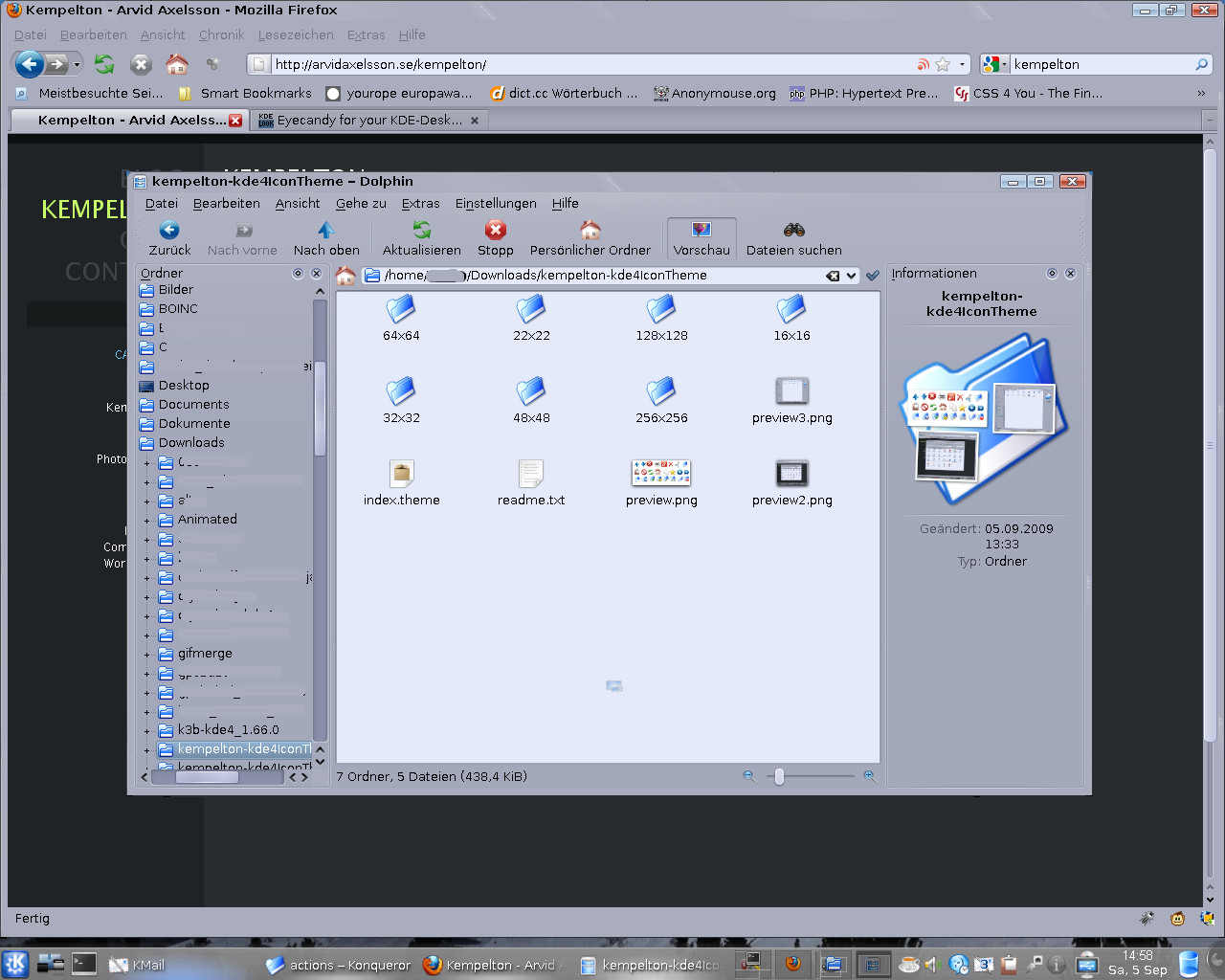Clear the Dolphin location bar text
This screenshot has width=1225, height=980.
833,276
